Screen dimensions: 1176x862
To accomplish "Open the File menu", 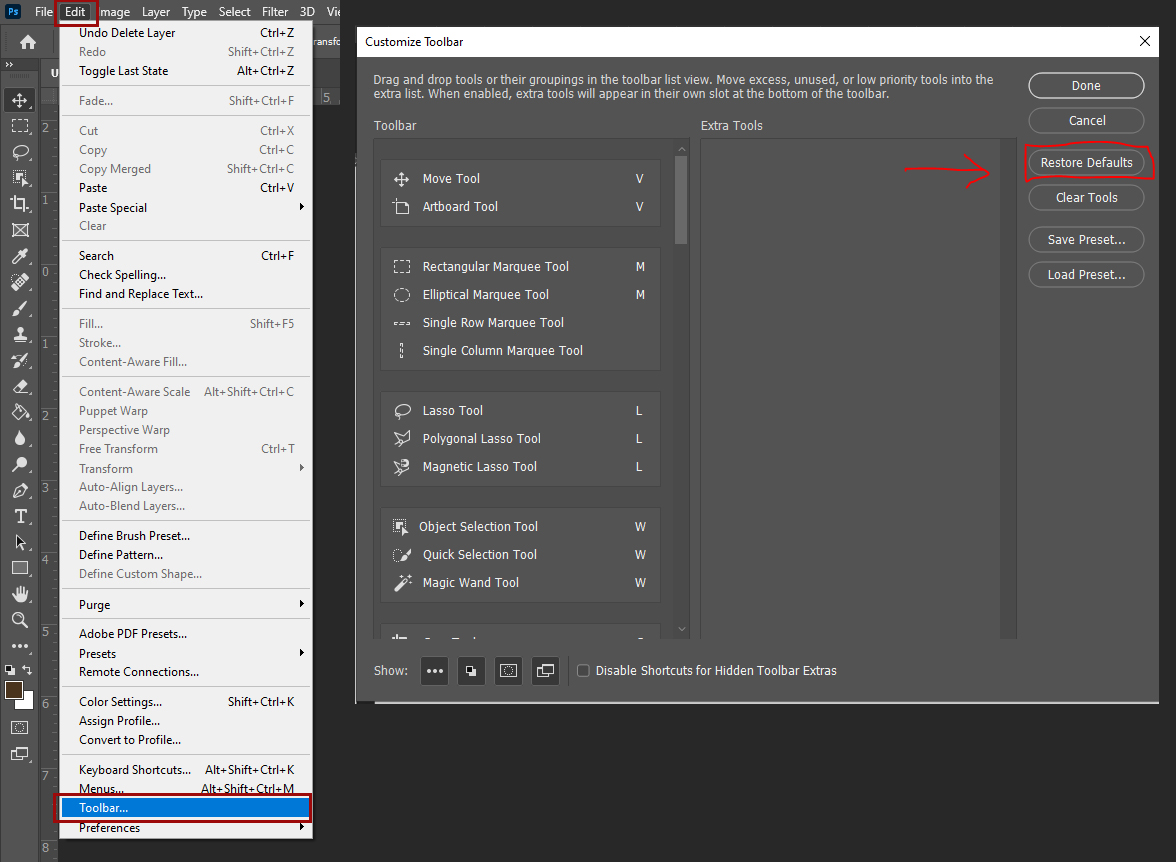I will [x=44, y=12].
